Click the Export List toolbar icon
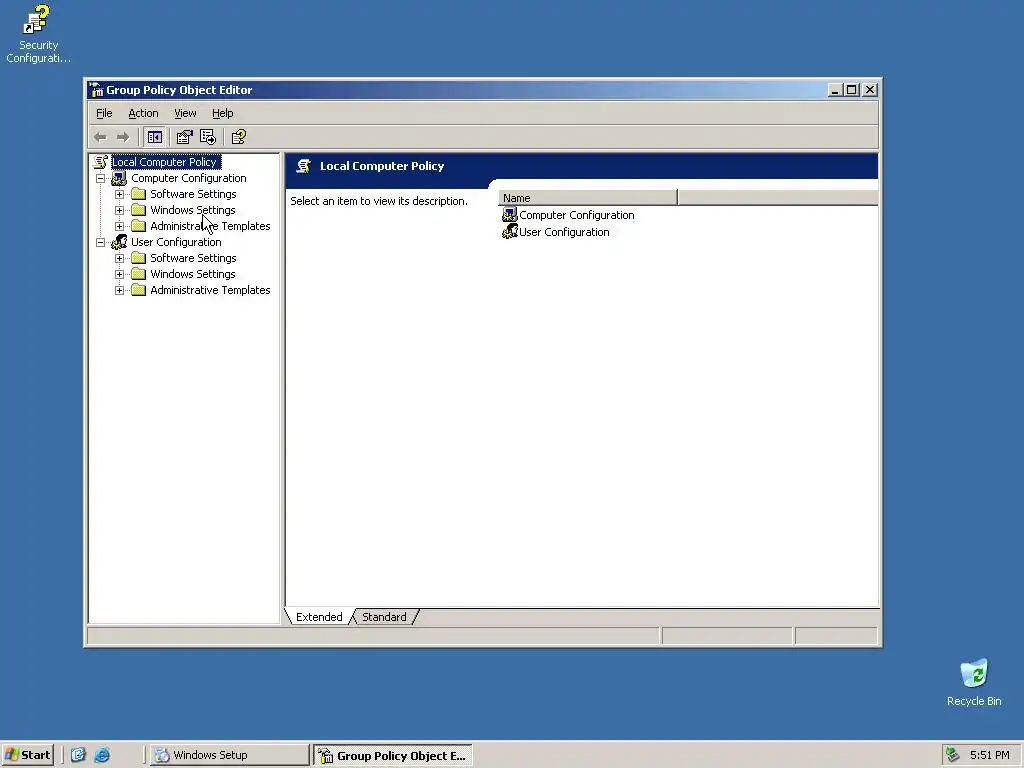The image size is (1024, 768). pos(208,137)
